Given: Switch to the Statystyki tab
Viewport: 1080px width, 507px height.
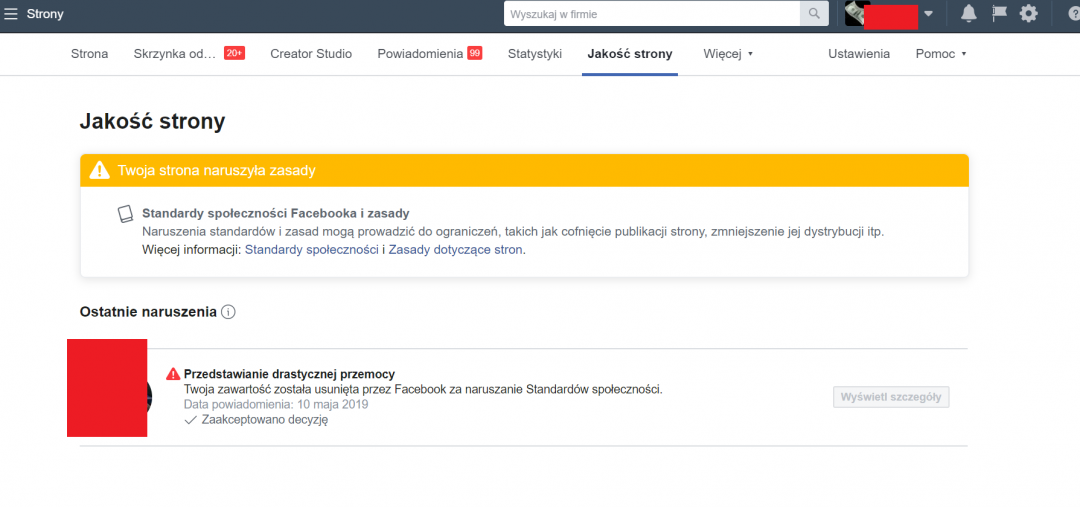Looking at the screenshot, I should tap(535, 54).
